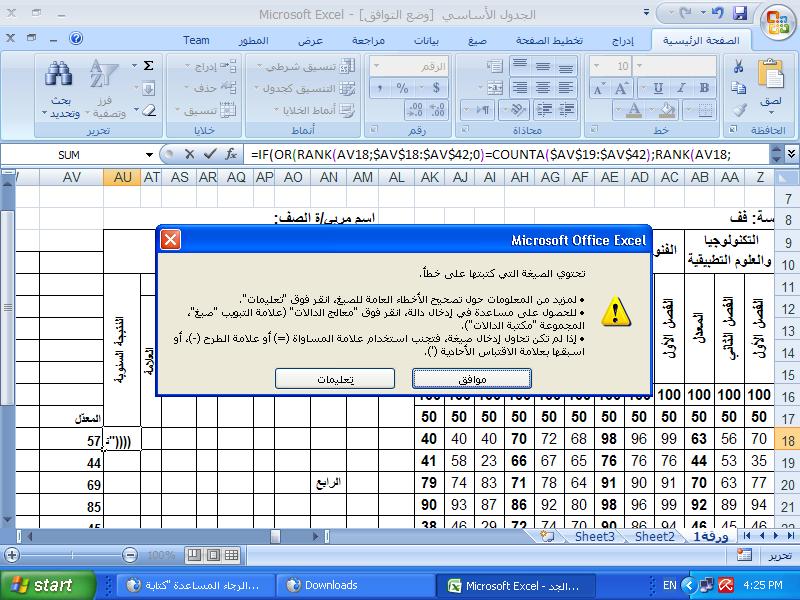Click the Merge and Center icon
Viewport: 800px width, 600px height.
click(x=494, y=88)
